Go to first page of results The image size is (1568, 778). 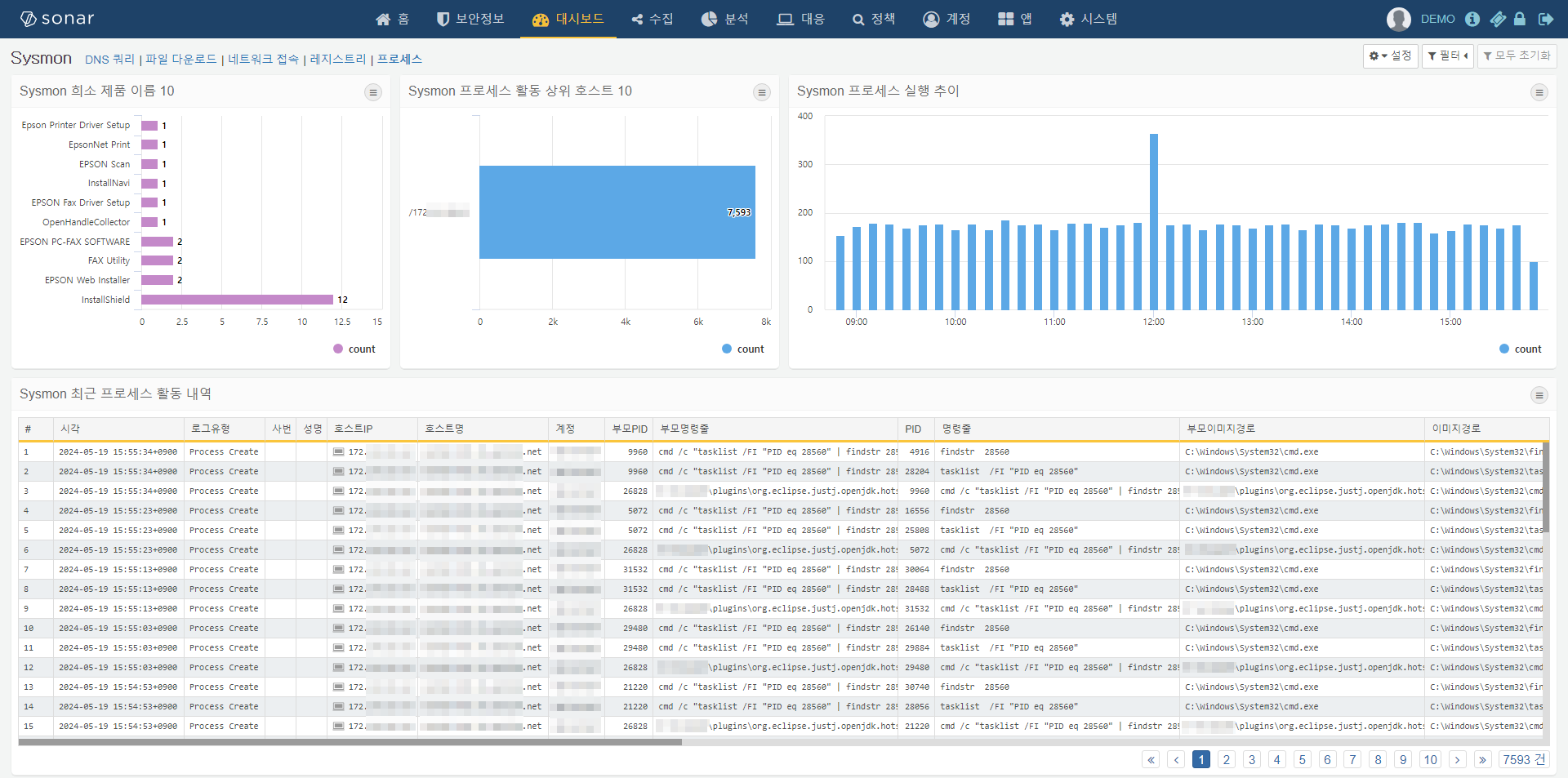(1151, 759)
